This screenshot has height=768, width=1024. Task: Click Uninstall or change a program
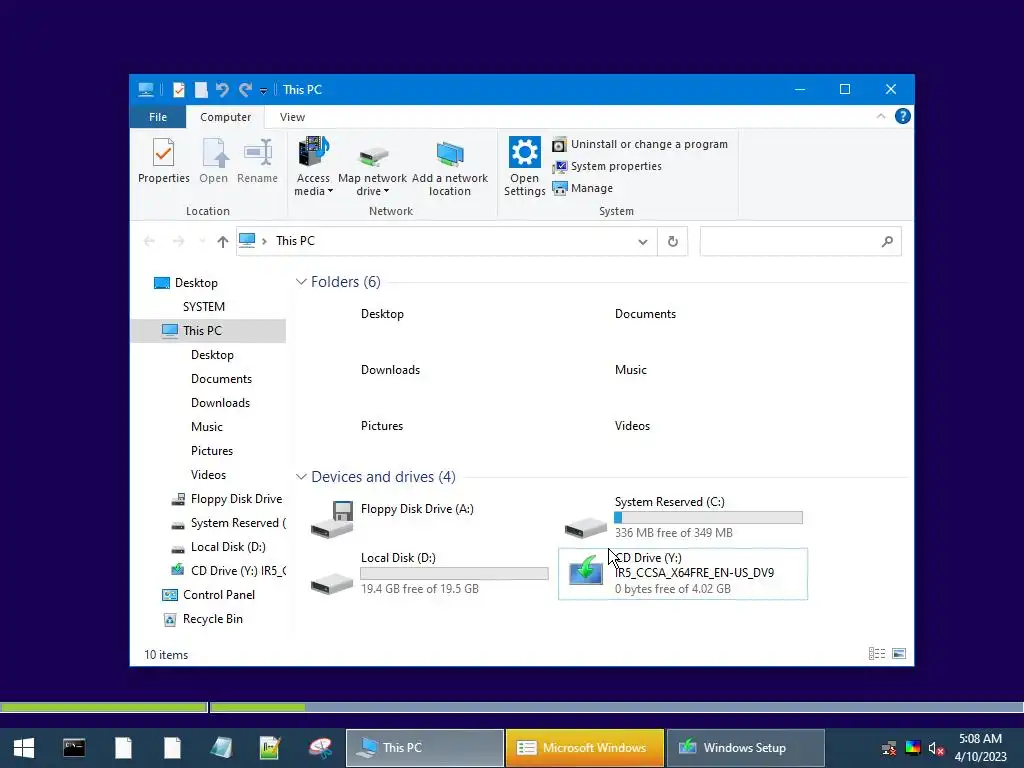click(640, 144)
